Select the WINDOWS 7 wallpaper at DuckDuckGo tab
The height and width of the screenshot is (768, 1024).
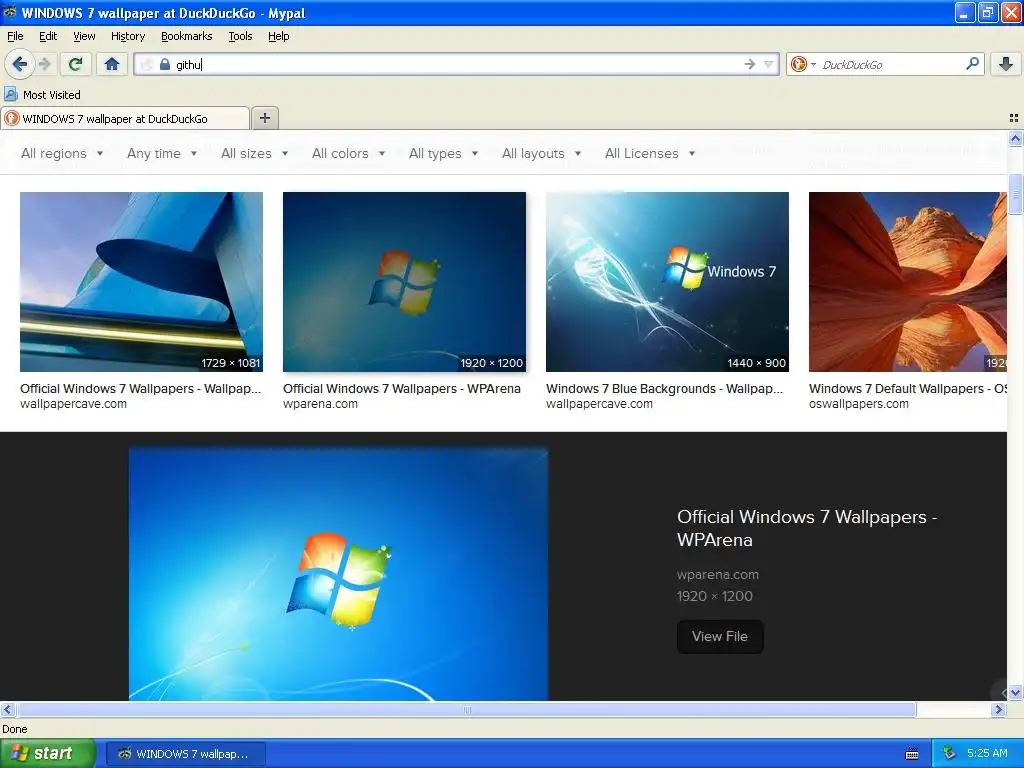click(x=125, y=118)
